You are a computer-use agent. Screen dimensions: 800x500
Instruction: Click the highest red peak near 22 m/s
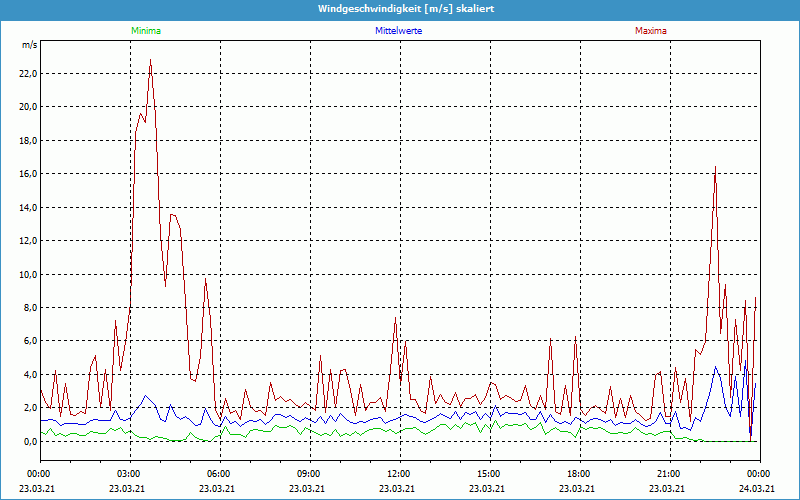coord(150,60)
